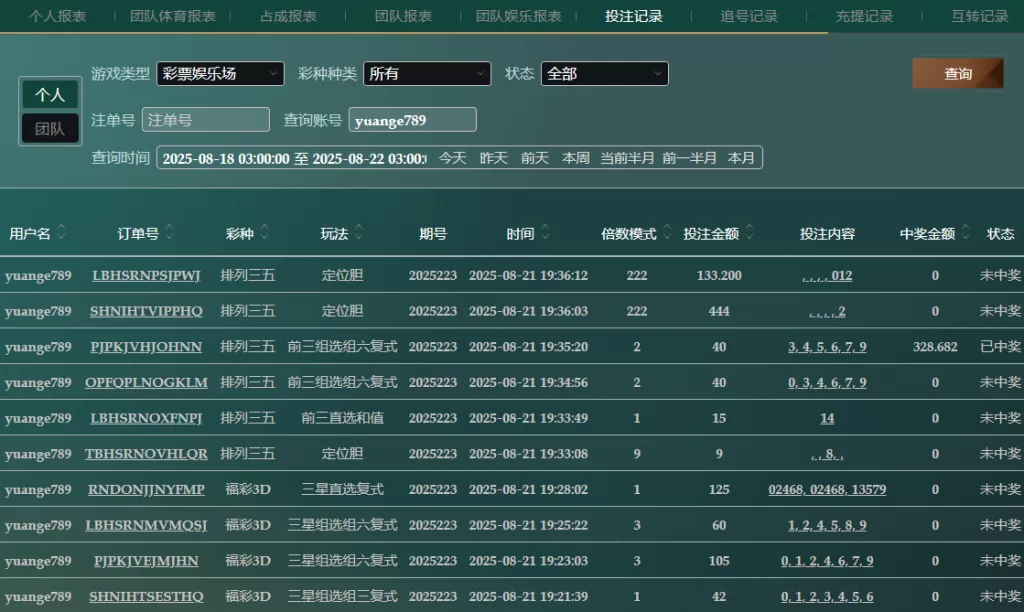View bet content 0, 3, 4, 6, 7, 9

coord(827,383)
